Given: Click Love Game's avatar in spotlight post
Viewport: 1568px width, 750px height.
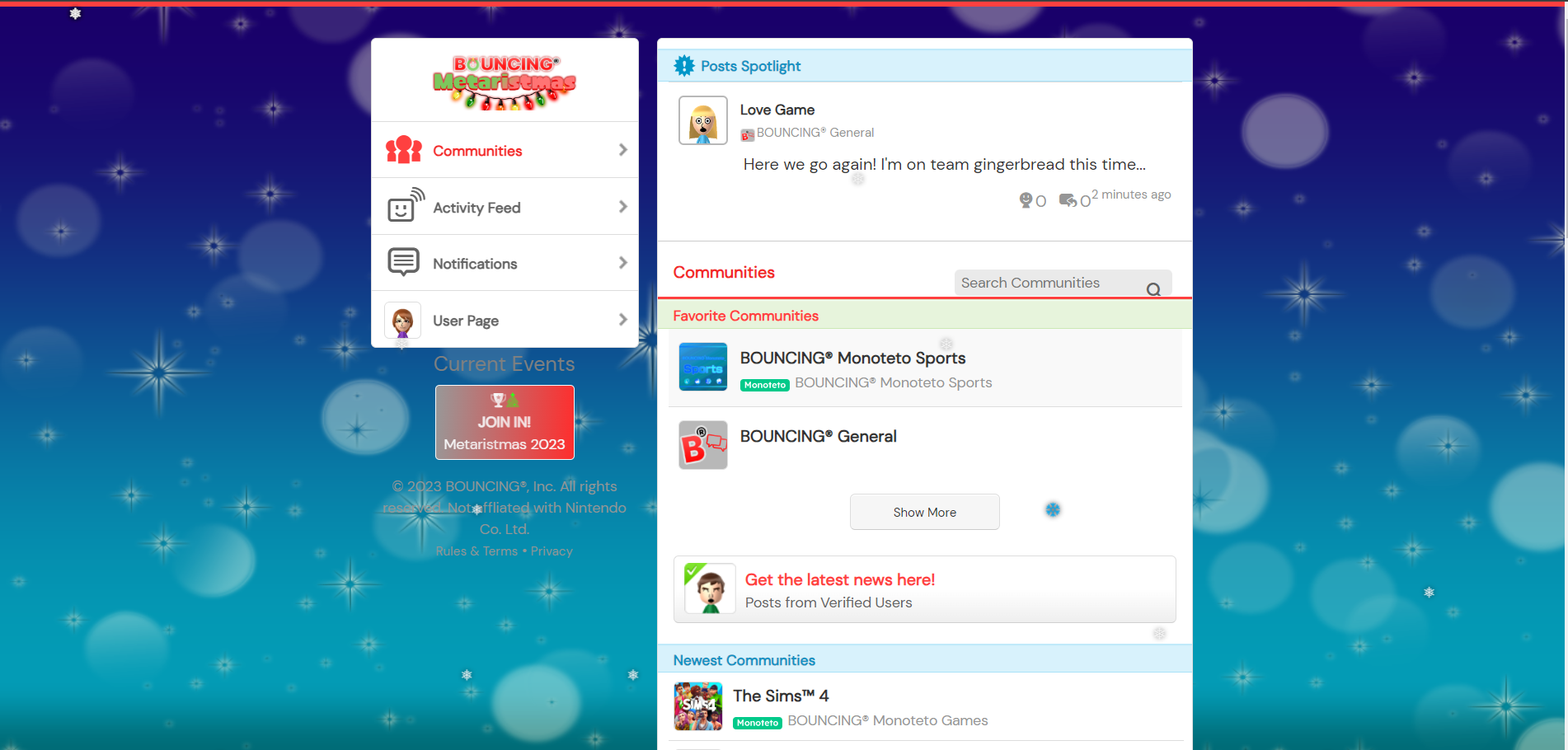Looking at the screenshot, I should pyautogui.click(x=703, y=120).
